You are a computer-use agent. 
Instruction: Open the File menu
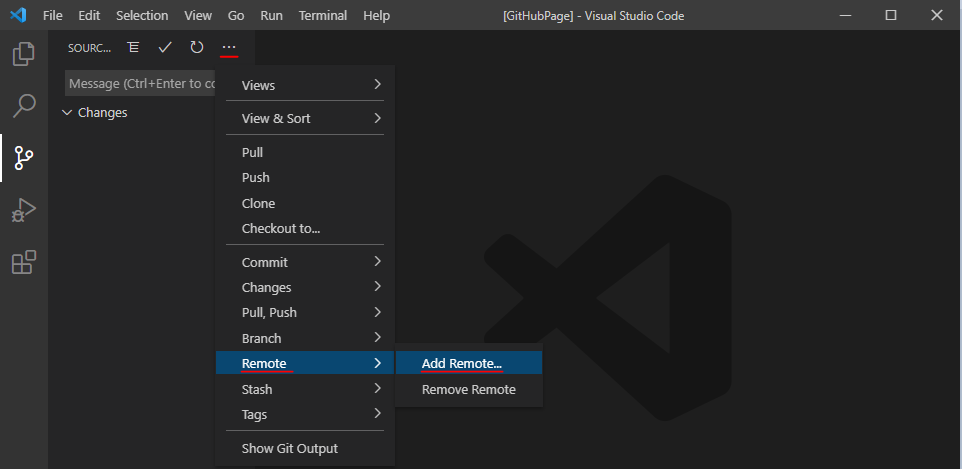[53, 15]
